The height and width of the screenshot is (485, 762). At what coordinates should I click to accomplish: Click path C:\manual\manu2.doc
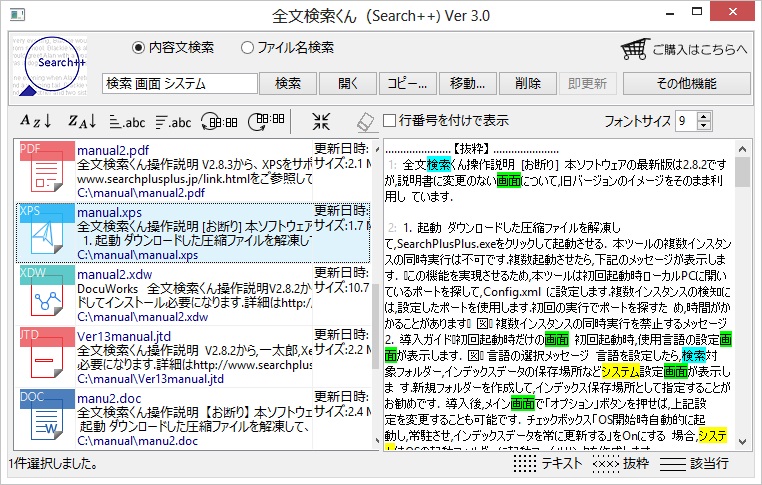tap(138, 441)
